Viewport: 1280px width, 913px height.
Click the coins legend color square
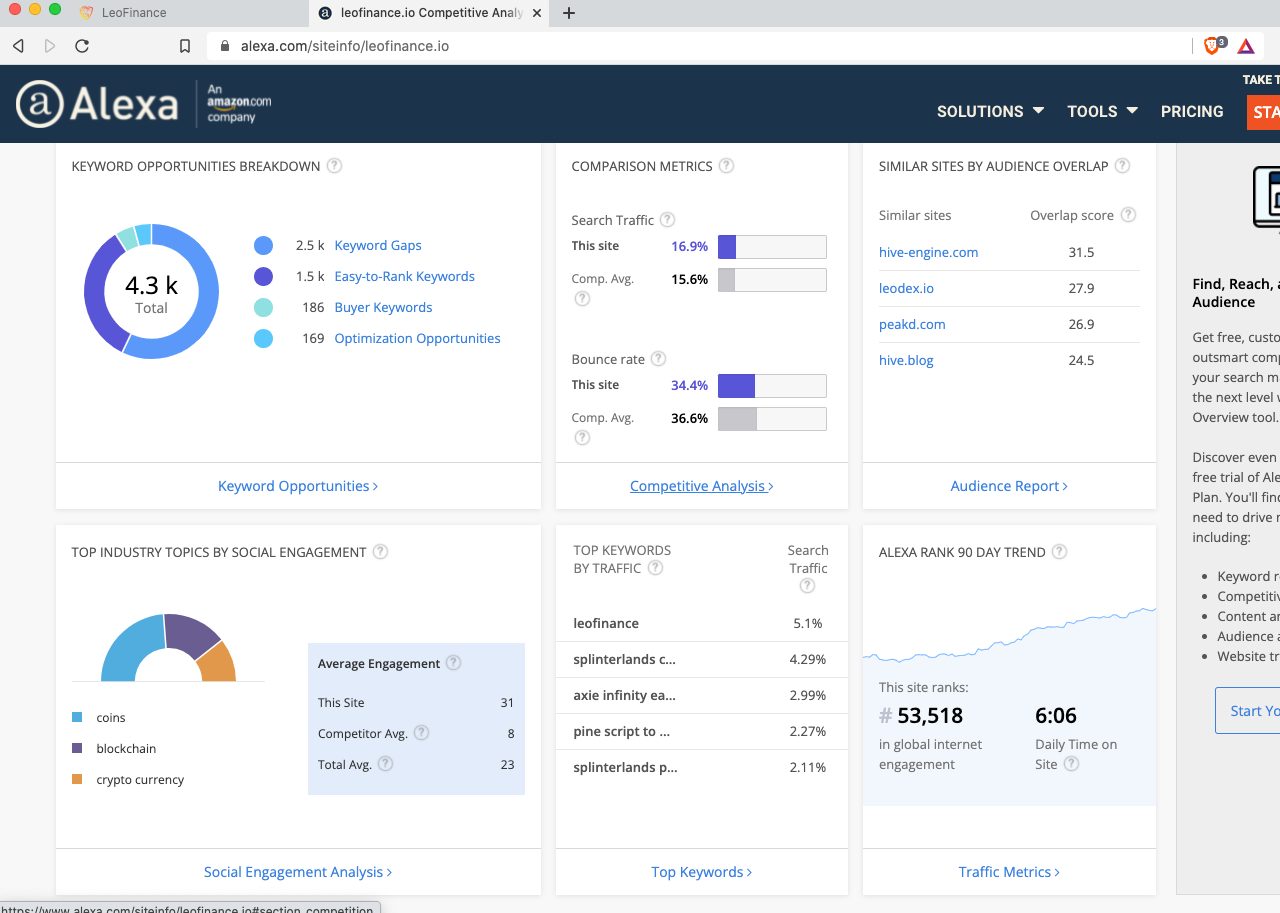(77, 717)
